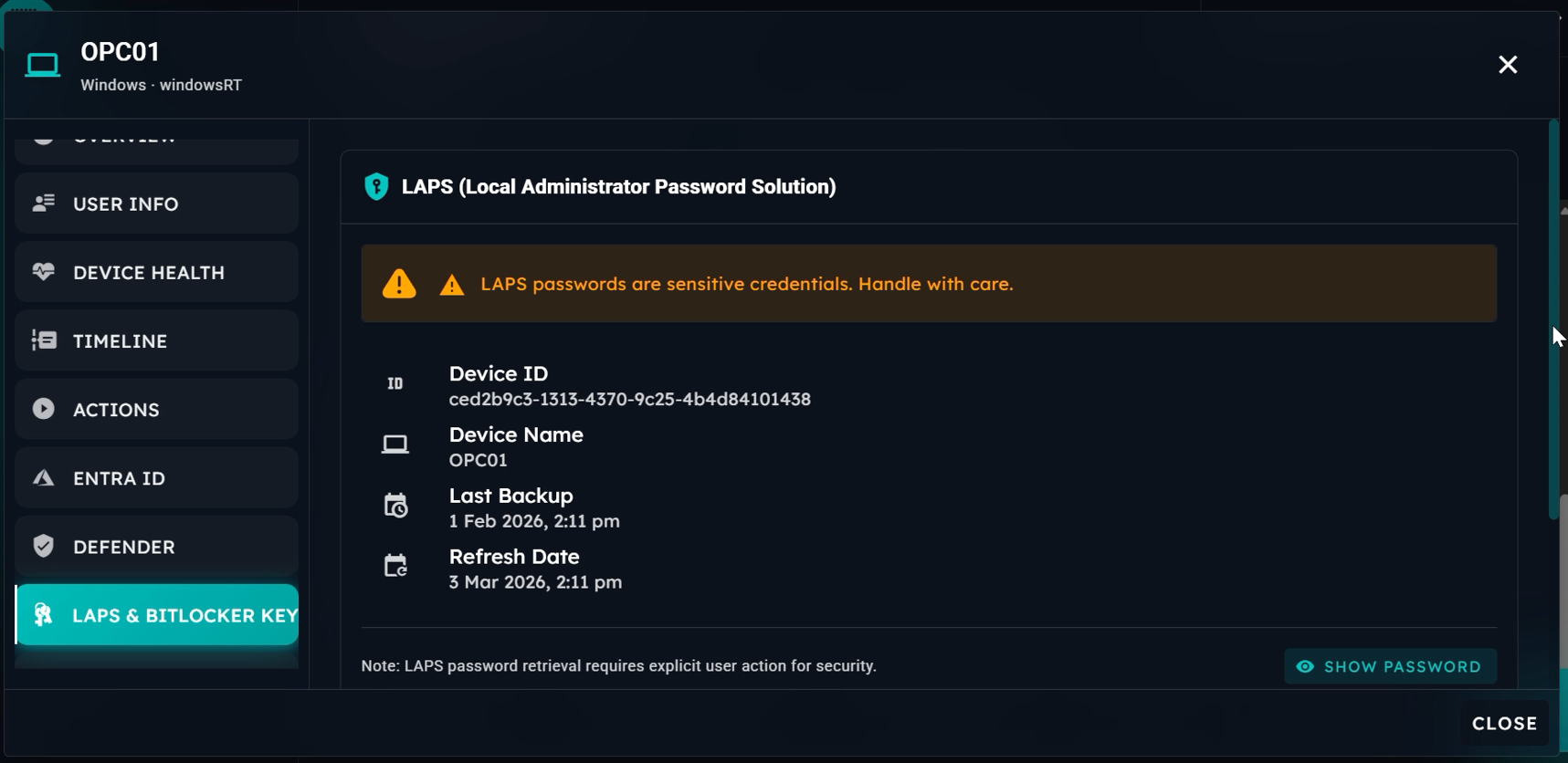This screenshot has height=763, width=1568.
Task: Open the Timeline tab
Action: pos(156,340)
